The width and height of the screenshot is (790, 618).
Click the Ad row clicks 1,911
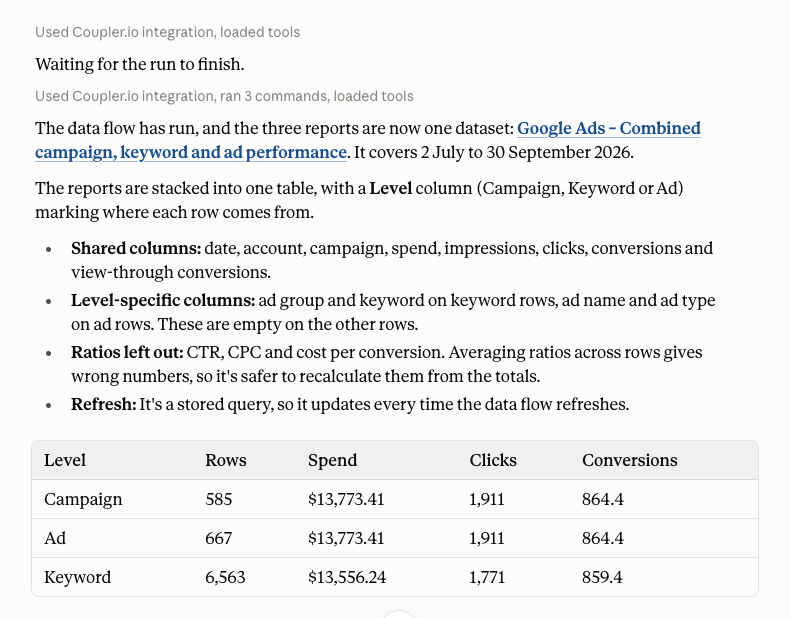(x=487, y=538)
